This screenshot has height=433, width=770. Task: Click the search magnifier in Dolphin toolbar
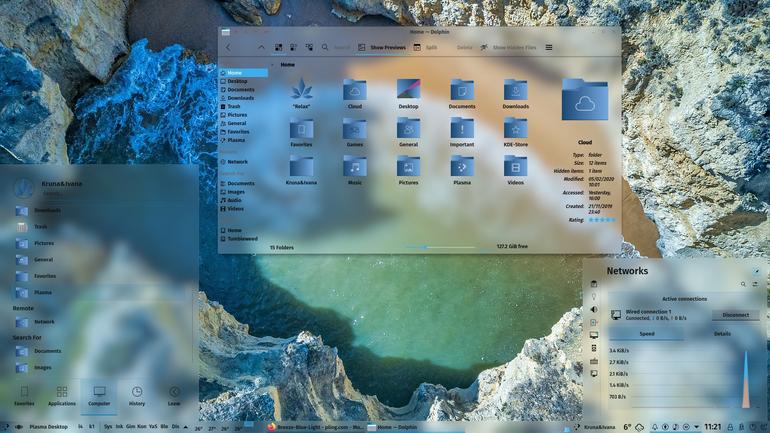tap(325, 47)
